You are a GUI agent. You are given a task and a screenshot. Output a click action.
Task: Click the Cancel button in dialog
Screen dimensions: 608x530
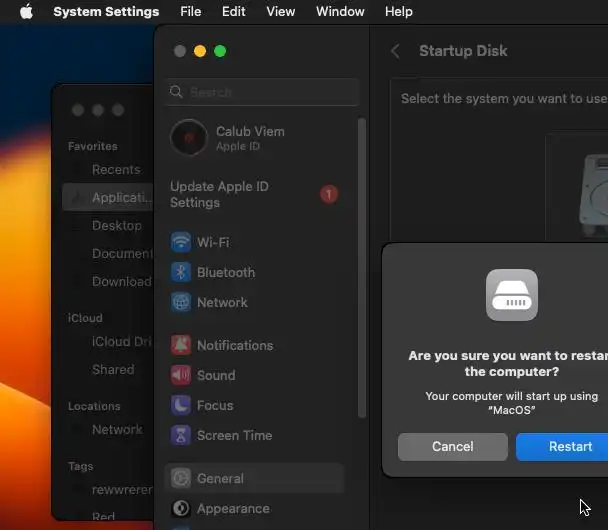(x=453, y=447)
